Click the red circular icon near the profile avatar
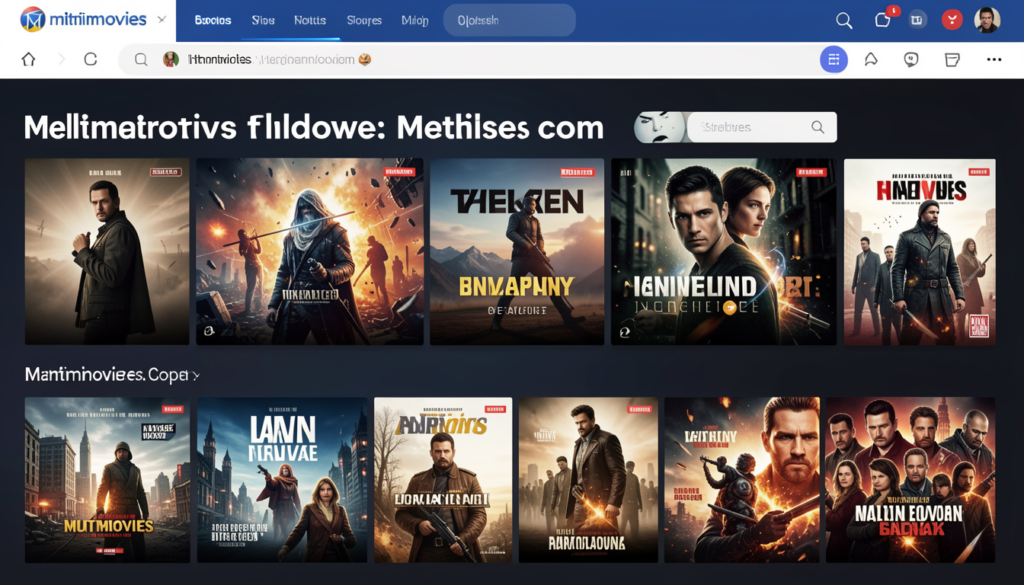 951,20
